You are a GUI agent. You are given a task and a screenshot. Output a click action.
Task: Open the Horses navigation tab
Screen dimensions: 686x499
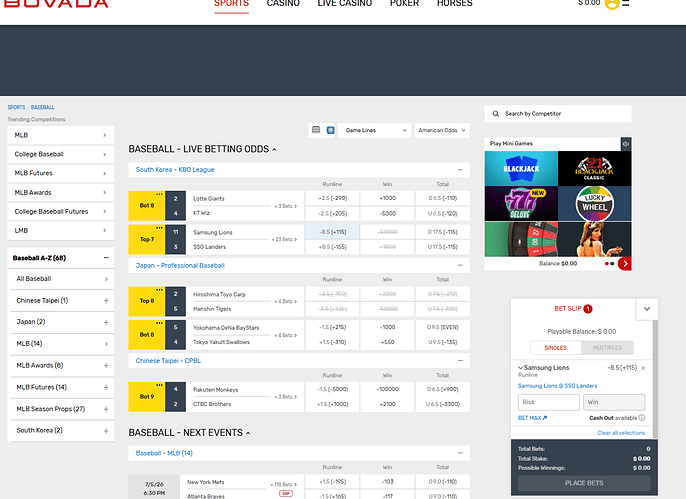click(x=455, y=4)
